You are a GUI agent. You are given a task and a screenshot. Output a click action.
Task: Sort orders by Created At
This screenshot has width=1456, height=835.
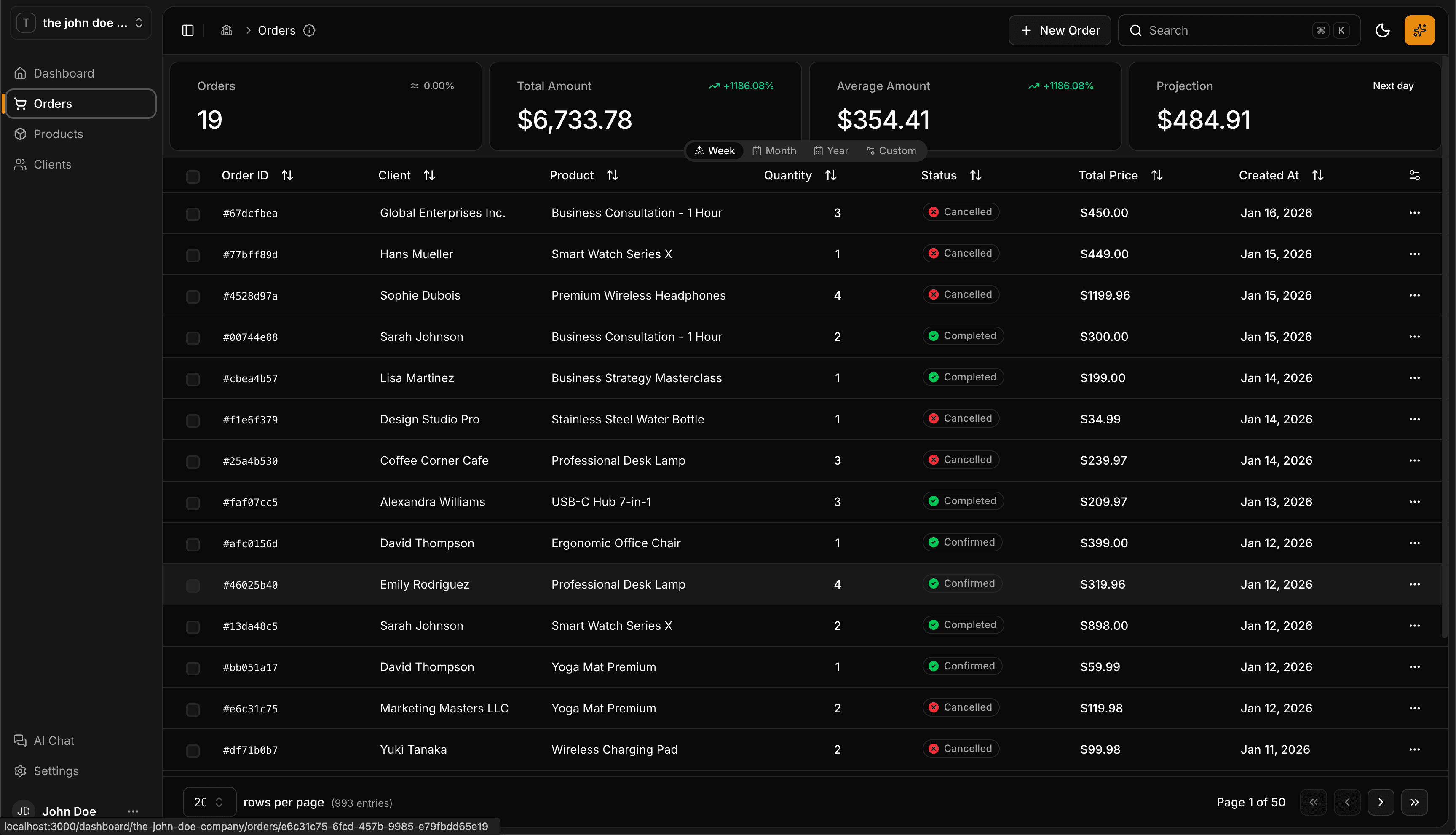click(x=1317, y=175)
